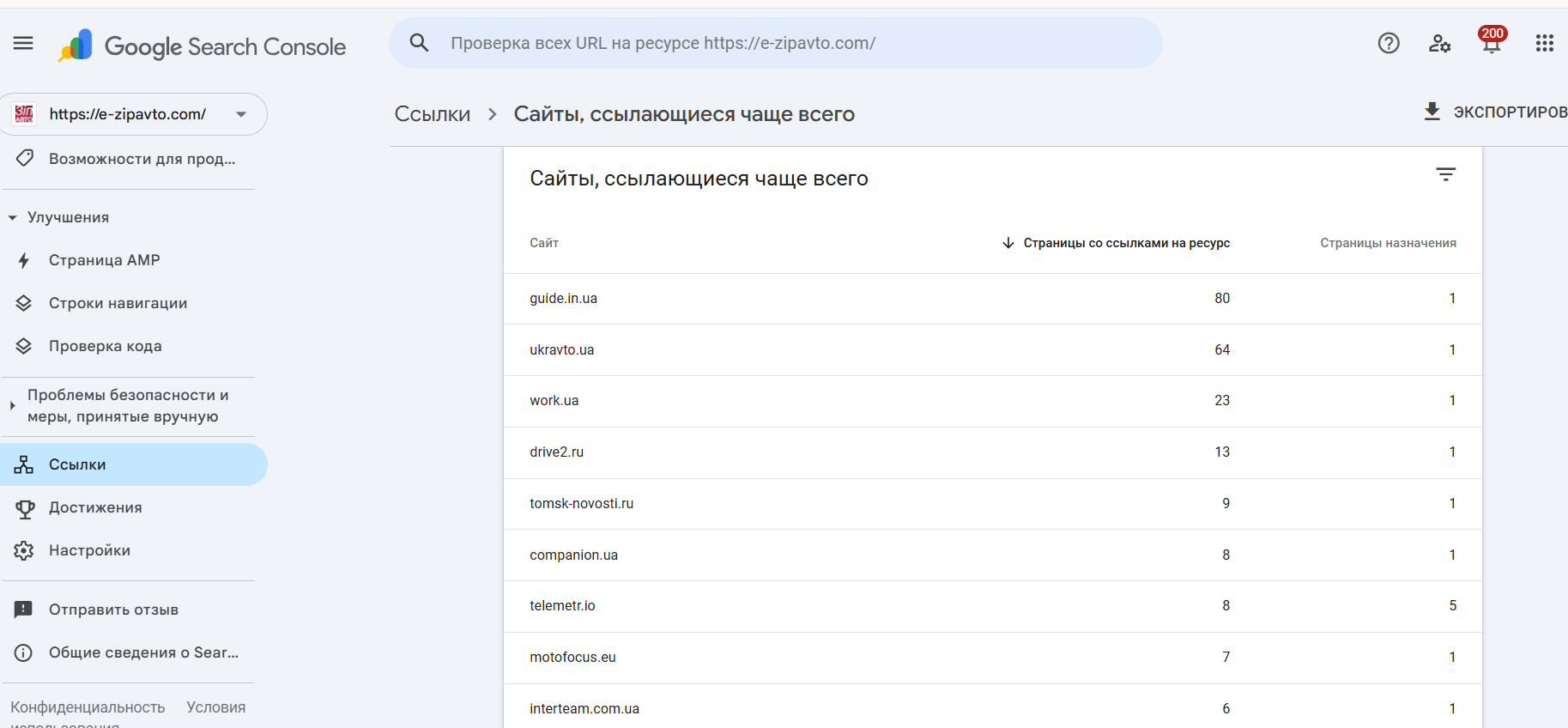Open the Конфиденциальность link
Viewport: 1568px width, 728px height.
click(x=88, y=707)
